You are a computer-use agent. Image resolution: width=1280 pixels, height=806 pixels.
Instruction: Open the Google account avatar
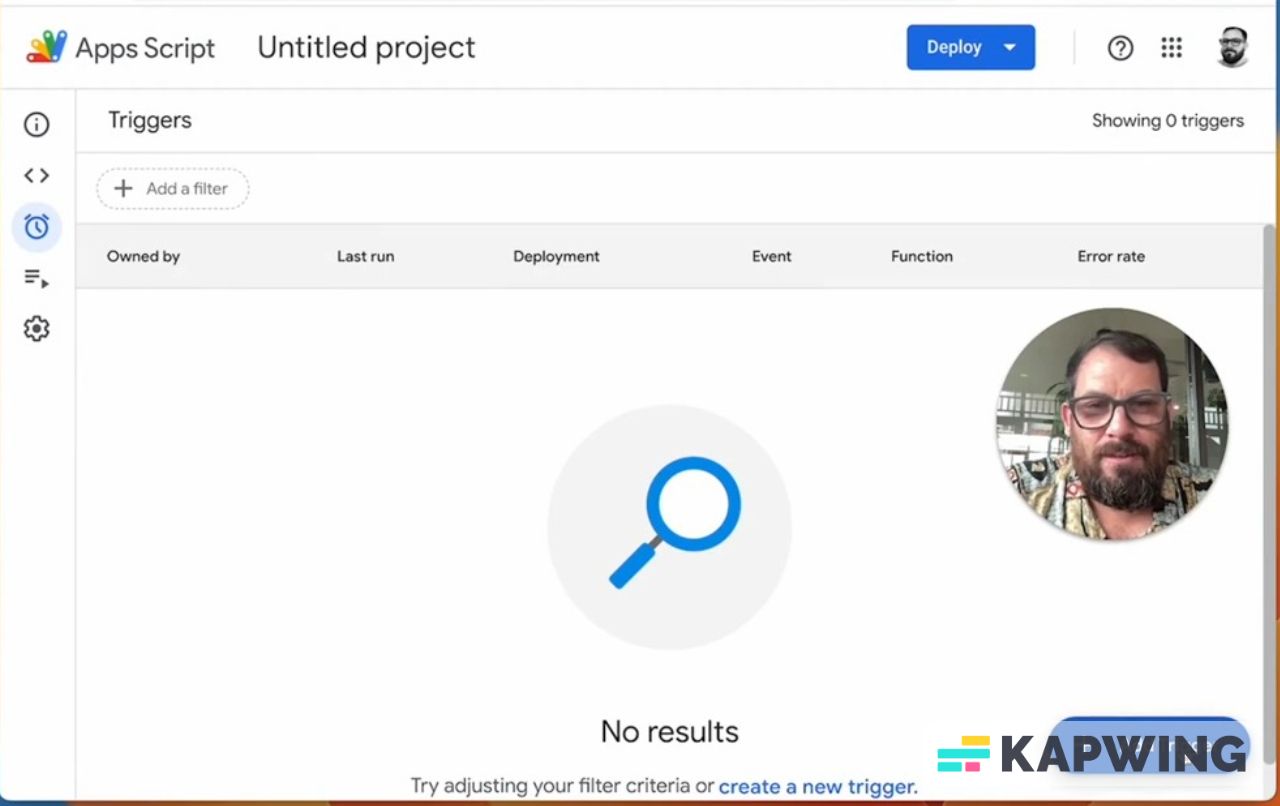(1233, 47)
